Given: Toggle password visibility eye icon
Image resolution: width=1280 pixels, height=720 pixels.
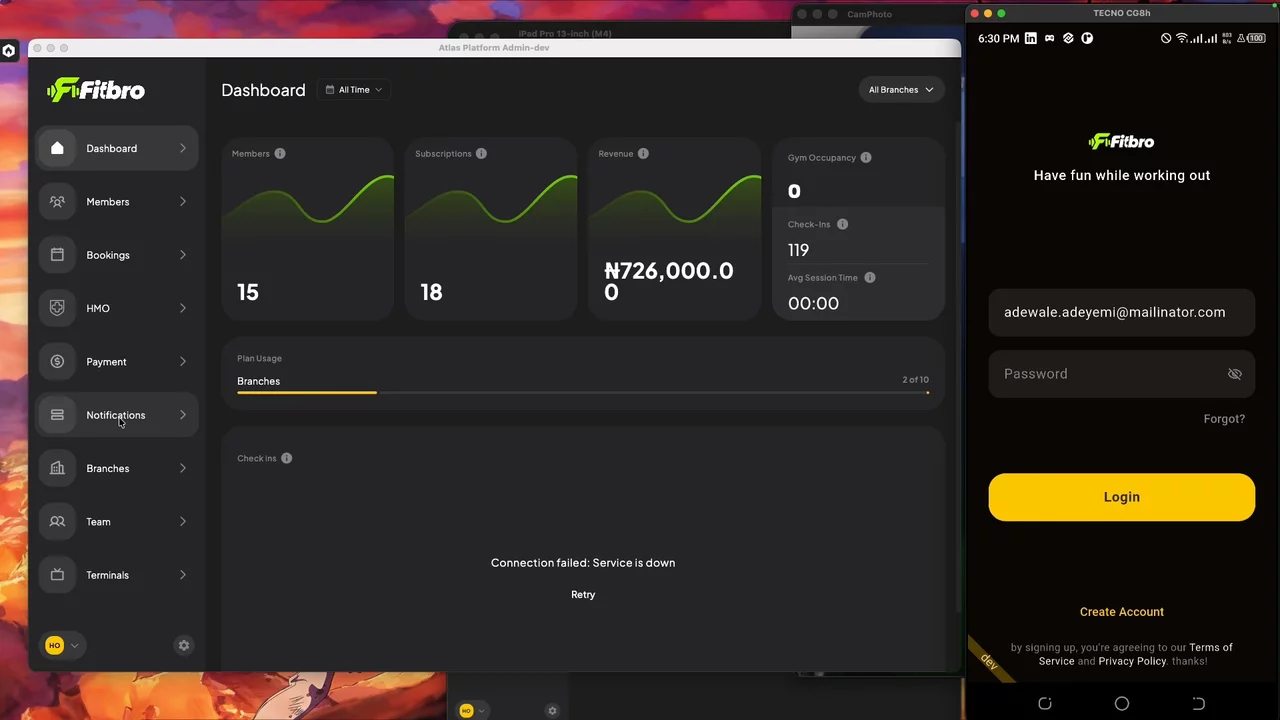Looking at the screenshot, I should (x=1235, y=374).
